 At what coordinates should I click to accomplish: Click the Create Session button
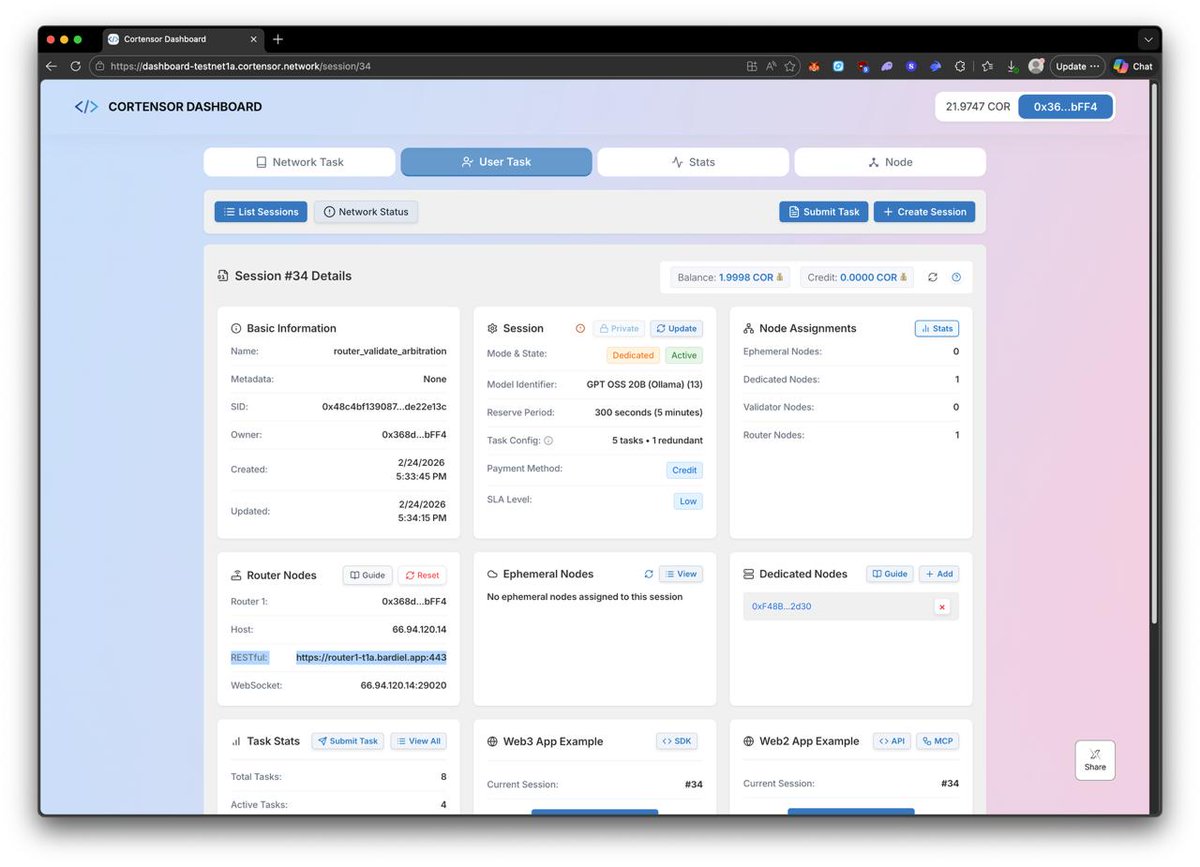click(924, 212)
